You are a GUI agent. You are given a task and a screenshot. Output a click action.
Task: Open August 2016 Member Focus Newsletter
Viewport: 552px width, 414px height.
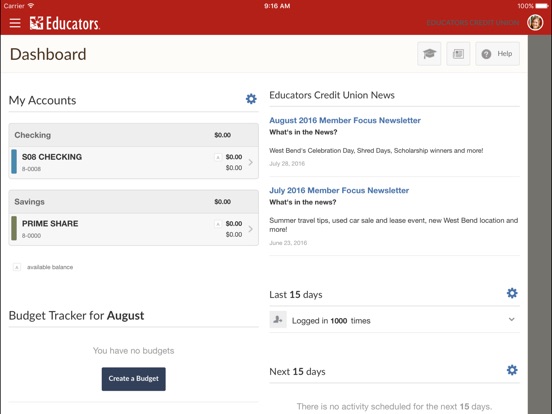345,120
